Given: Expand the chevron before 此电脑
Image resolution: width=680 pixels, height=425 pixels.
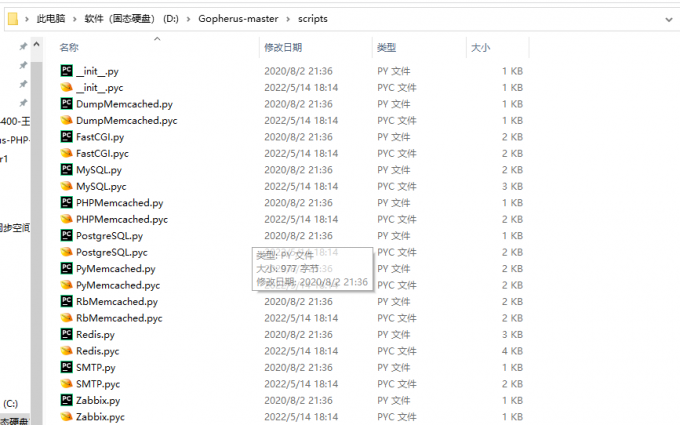Looking at the screenshot, I should pyautogui.click(x=27, y=19).
